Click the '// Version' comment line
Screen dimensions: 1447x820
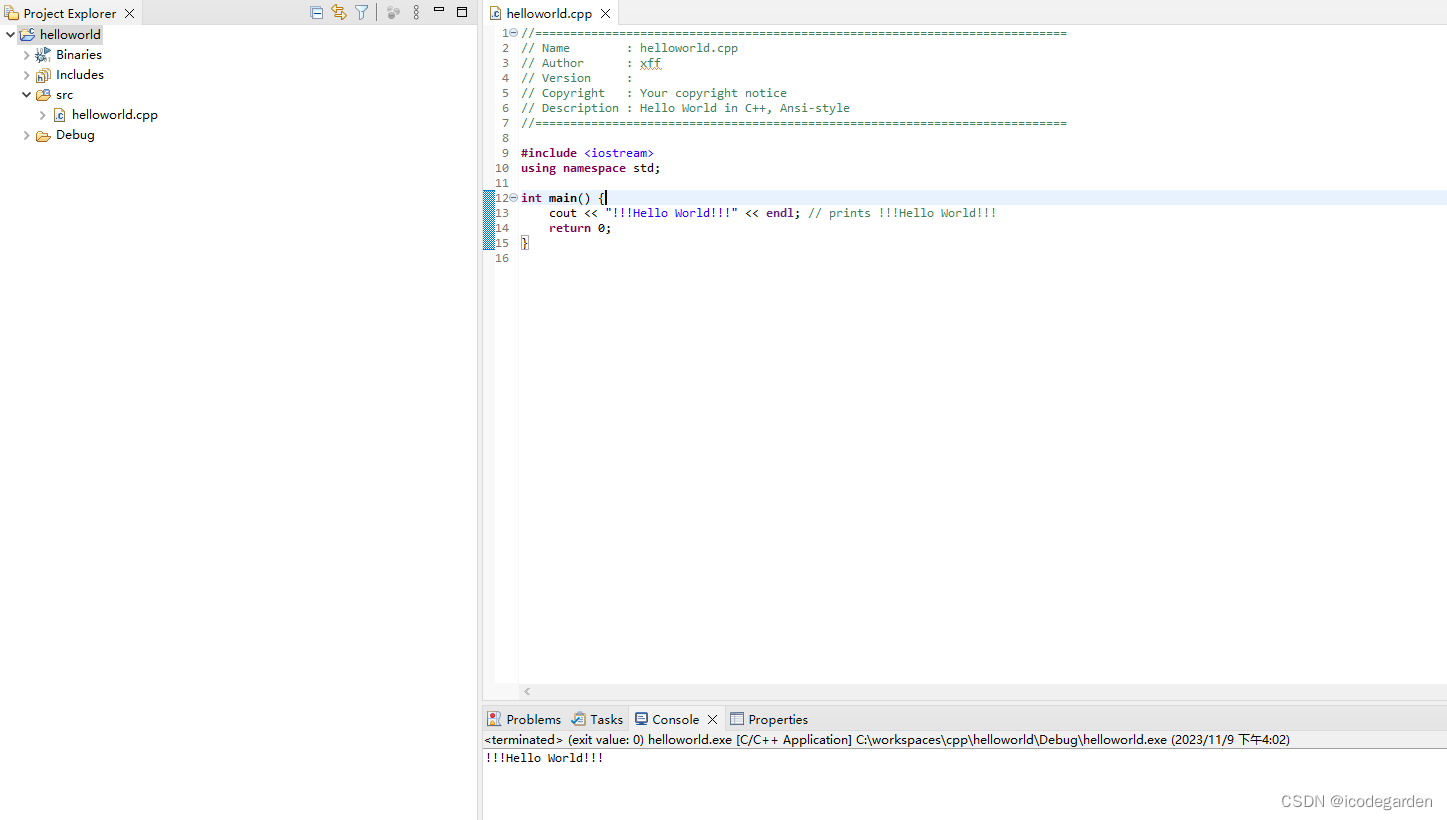click(576, 78)
